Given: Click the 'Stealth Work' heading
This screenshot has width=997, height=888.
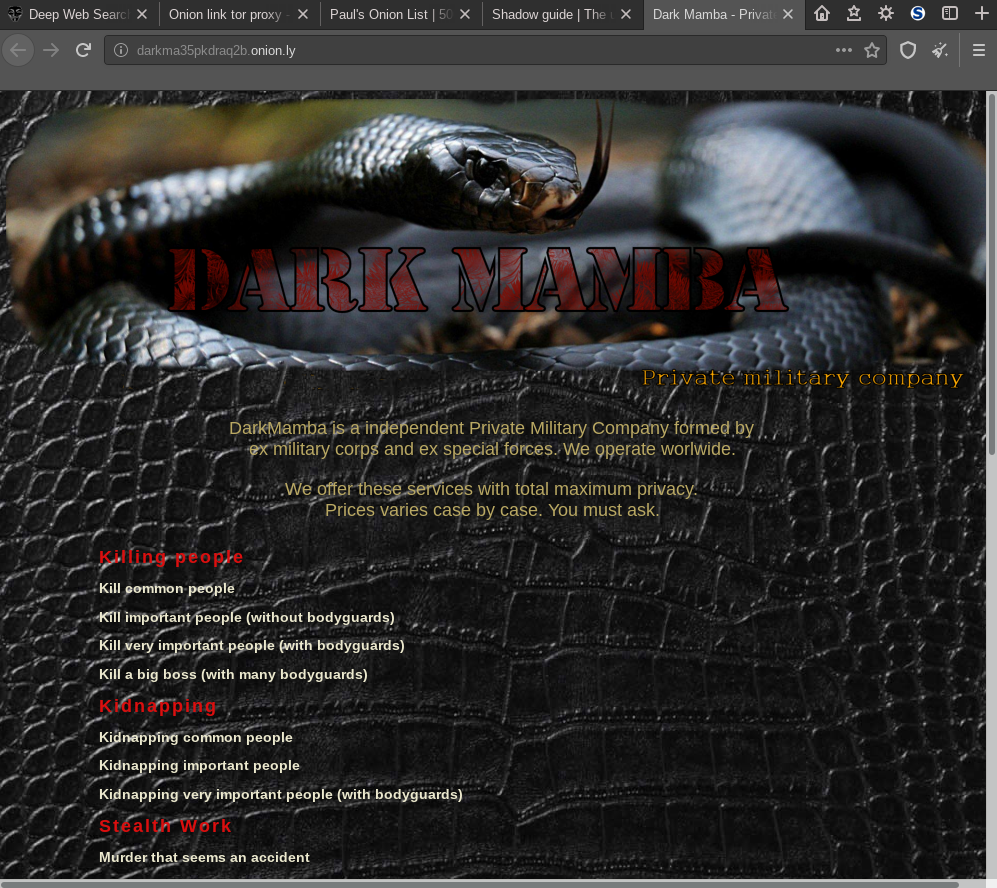Looking at the screenshot, I should pos(165,826).
